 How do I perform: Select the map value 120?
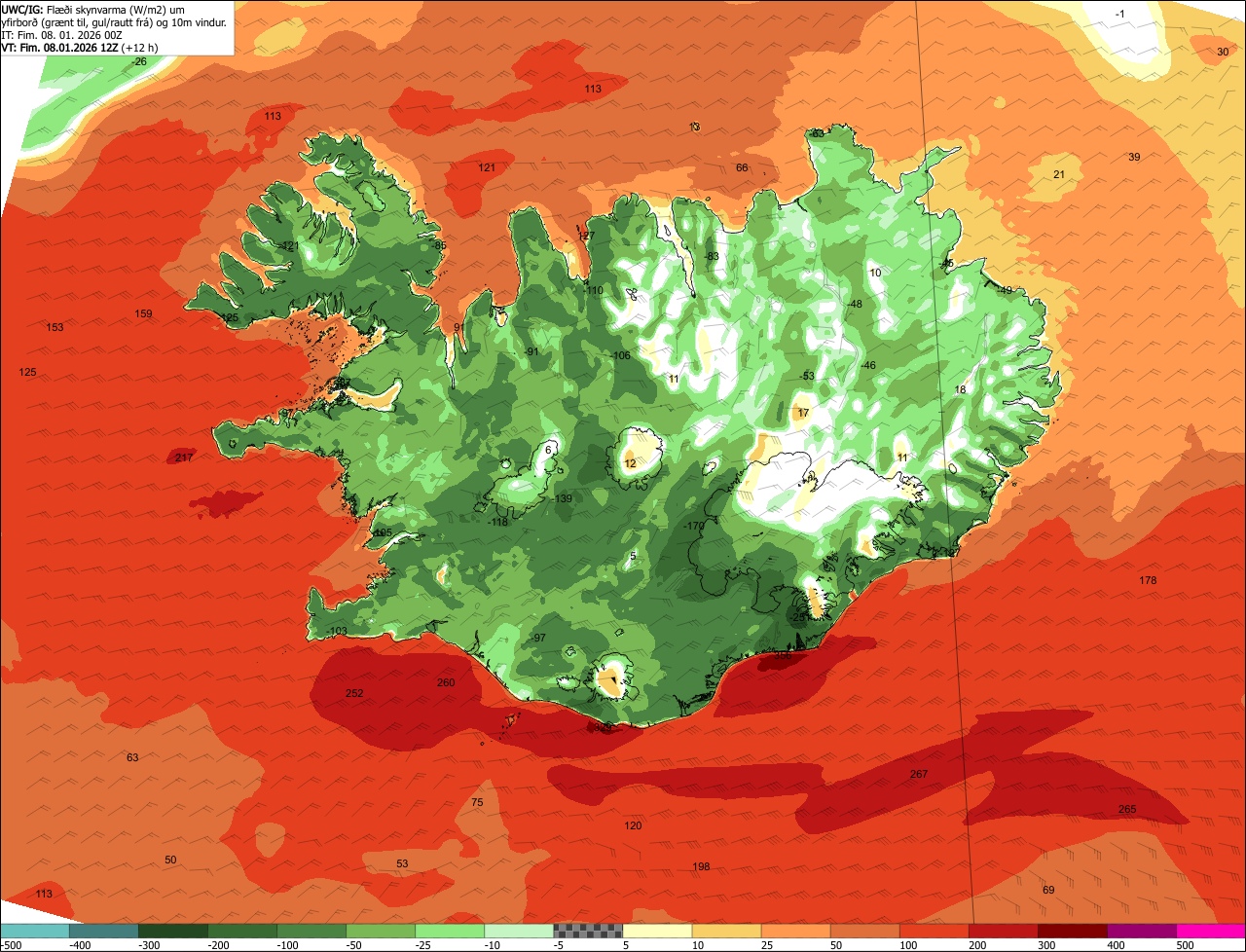pyautogui.click(x=633, y=825)
